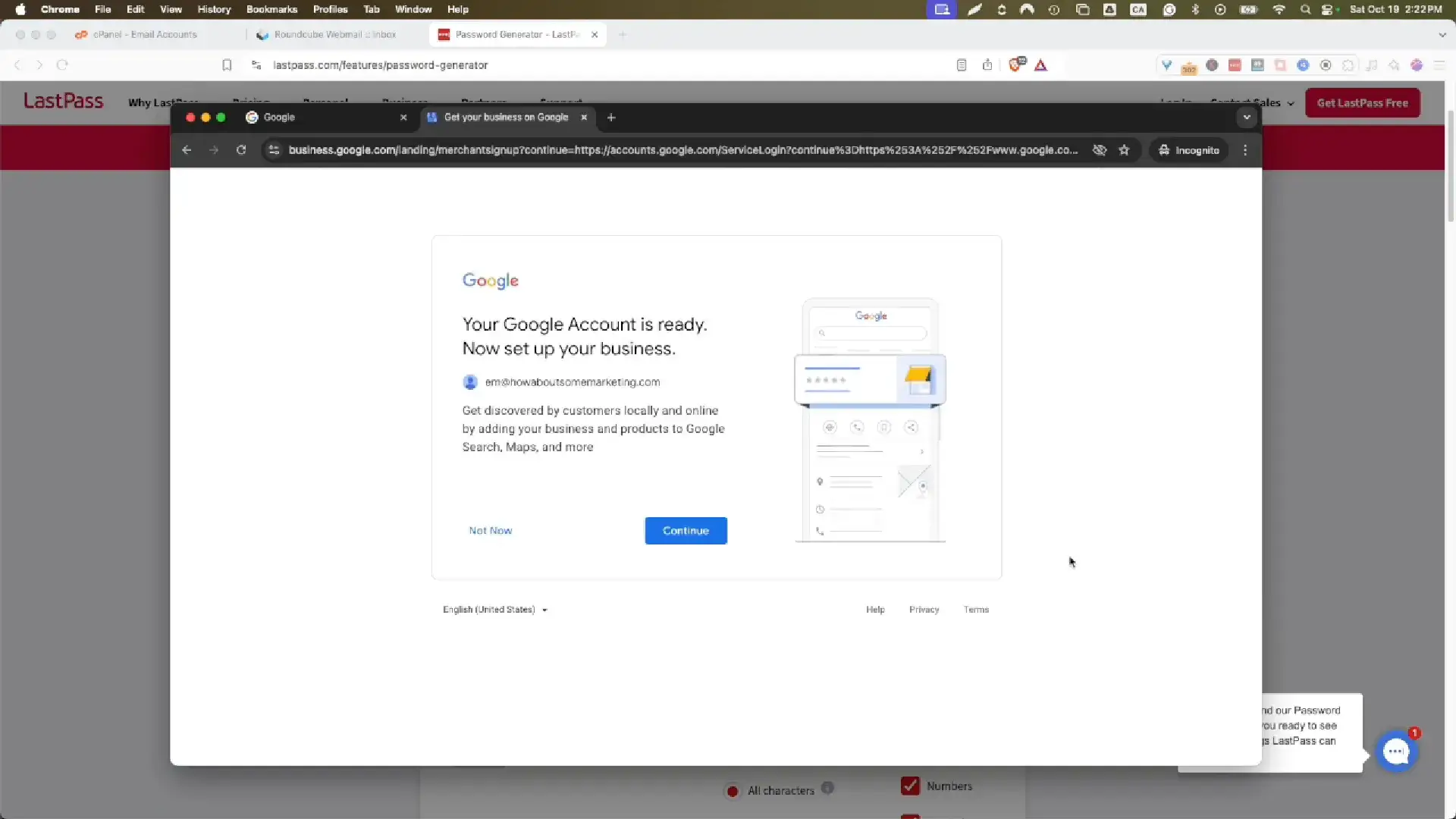Click the Google logo on the sign-up card
The image size is (1456, 819).
(491, 281)
